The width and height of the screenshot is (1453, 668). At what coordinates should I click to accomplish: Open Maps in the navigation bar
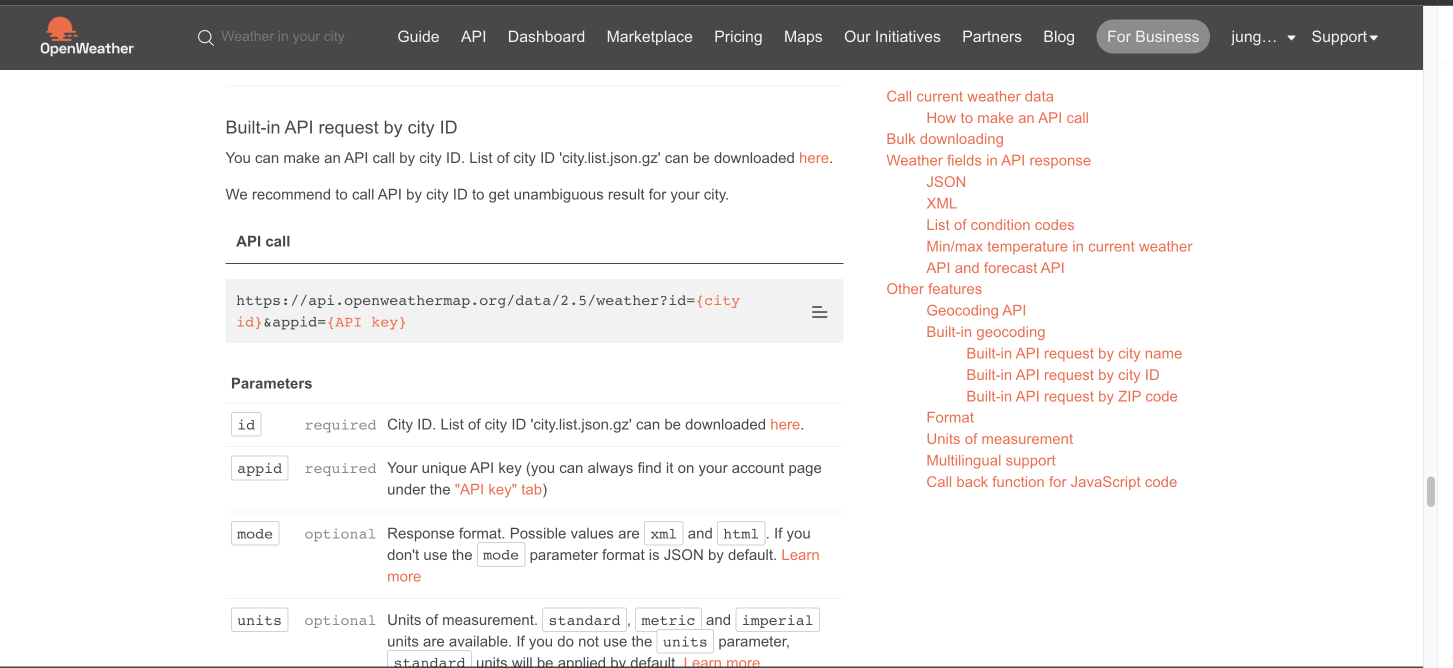pyautogui.click(x=803, y=37)
